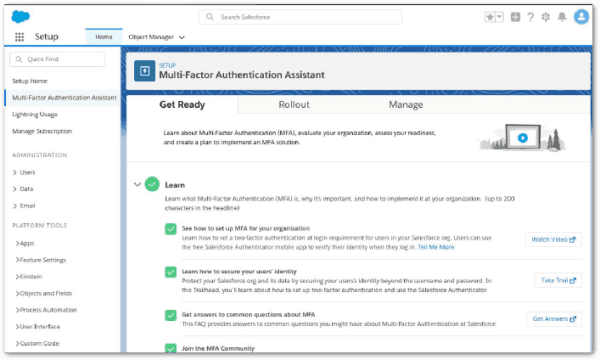
Task: Open the Setup gear icon
Action: (546, 17)
